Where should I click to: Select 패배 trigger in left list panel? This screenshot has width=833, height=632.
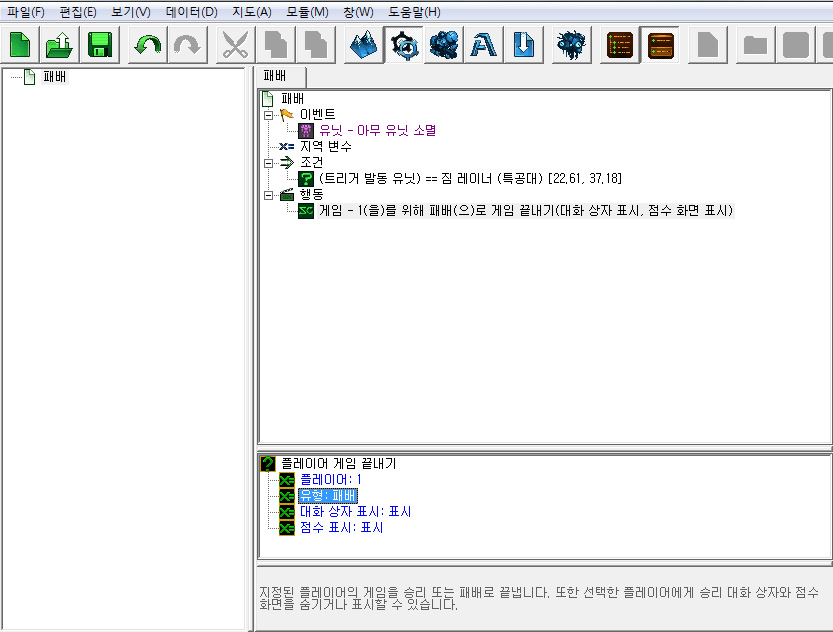click(x=55, y=77)
